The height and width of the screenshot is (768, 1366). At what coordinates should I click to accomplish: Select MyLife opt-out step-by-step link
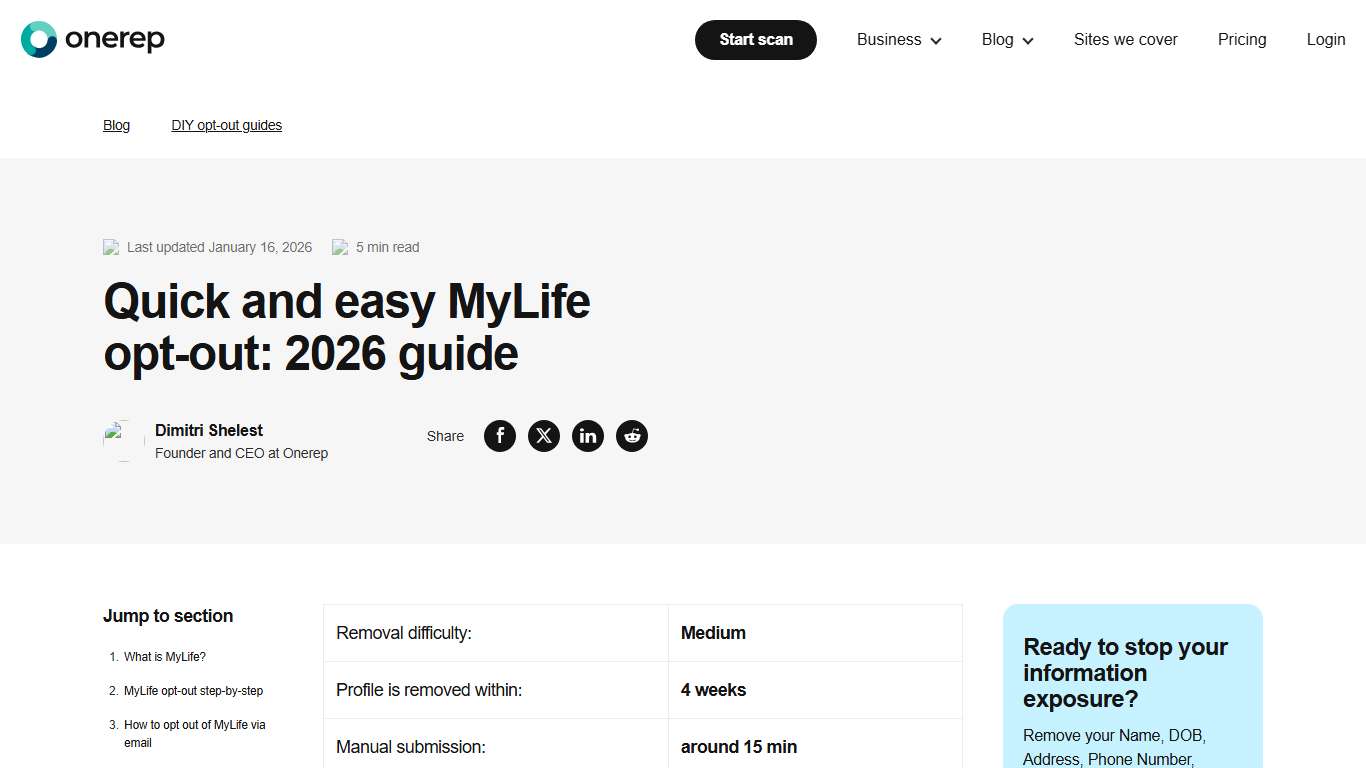point(194,690)
